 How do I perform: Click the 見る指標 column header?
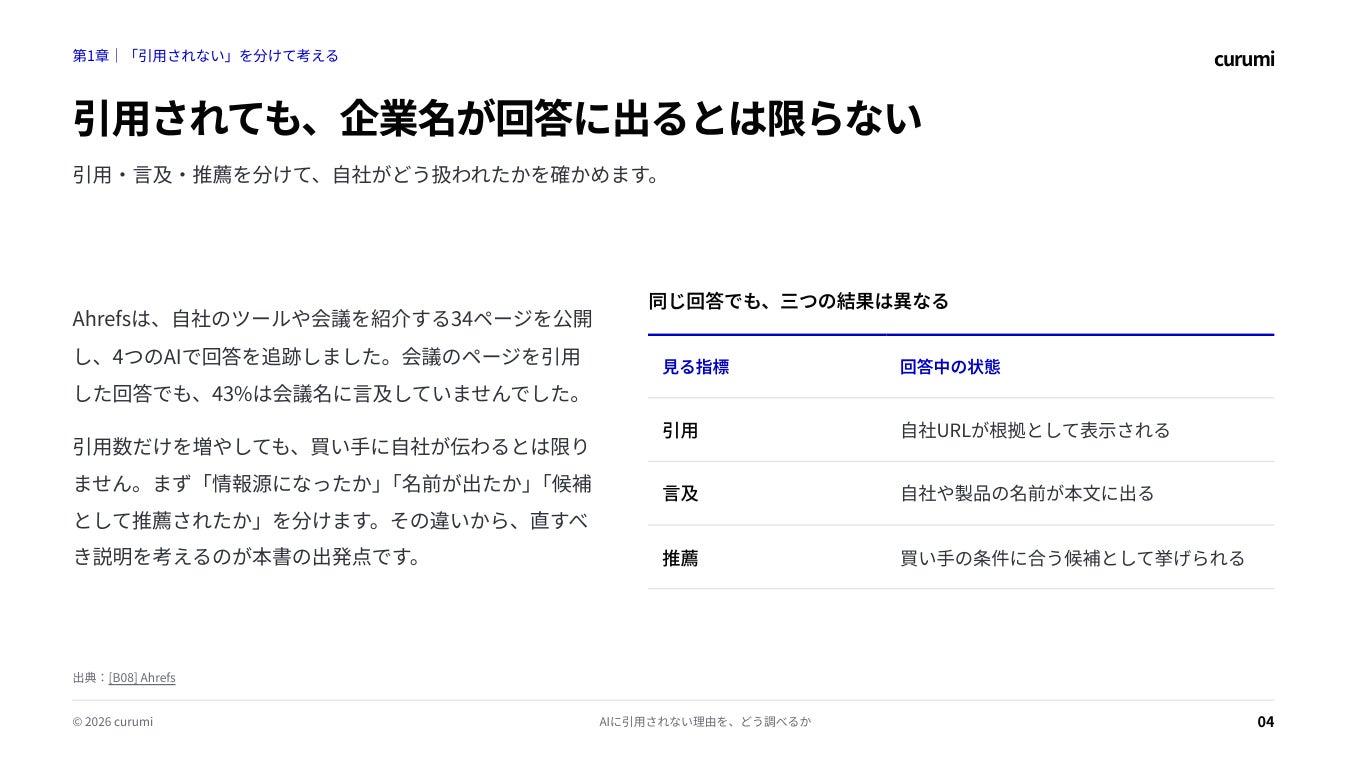(x=695, y=367)
